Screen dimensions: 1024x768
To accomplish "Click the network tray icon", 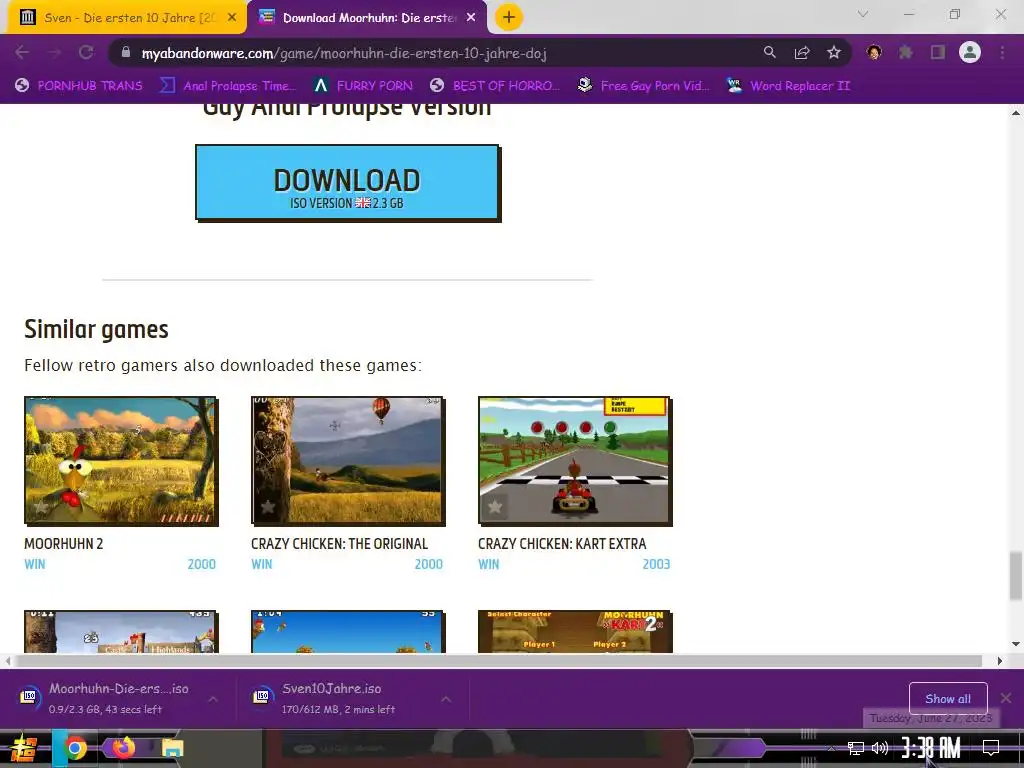I will [x=856, y=748].
